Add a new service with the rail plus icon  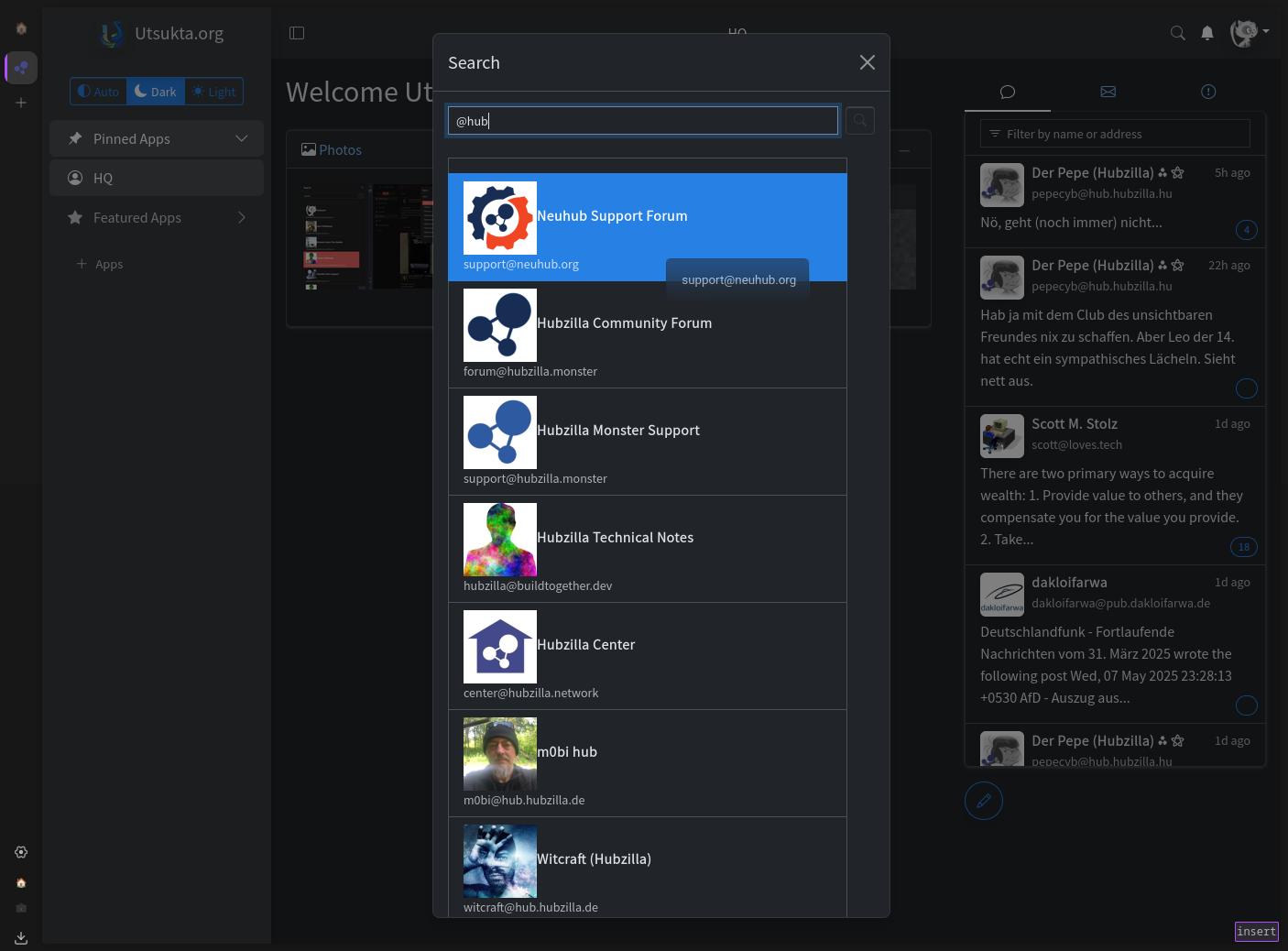click(21, 103)
